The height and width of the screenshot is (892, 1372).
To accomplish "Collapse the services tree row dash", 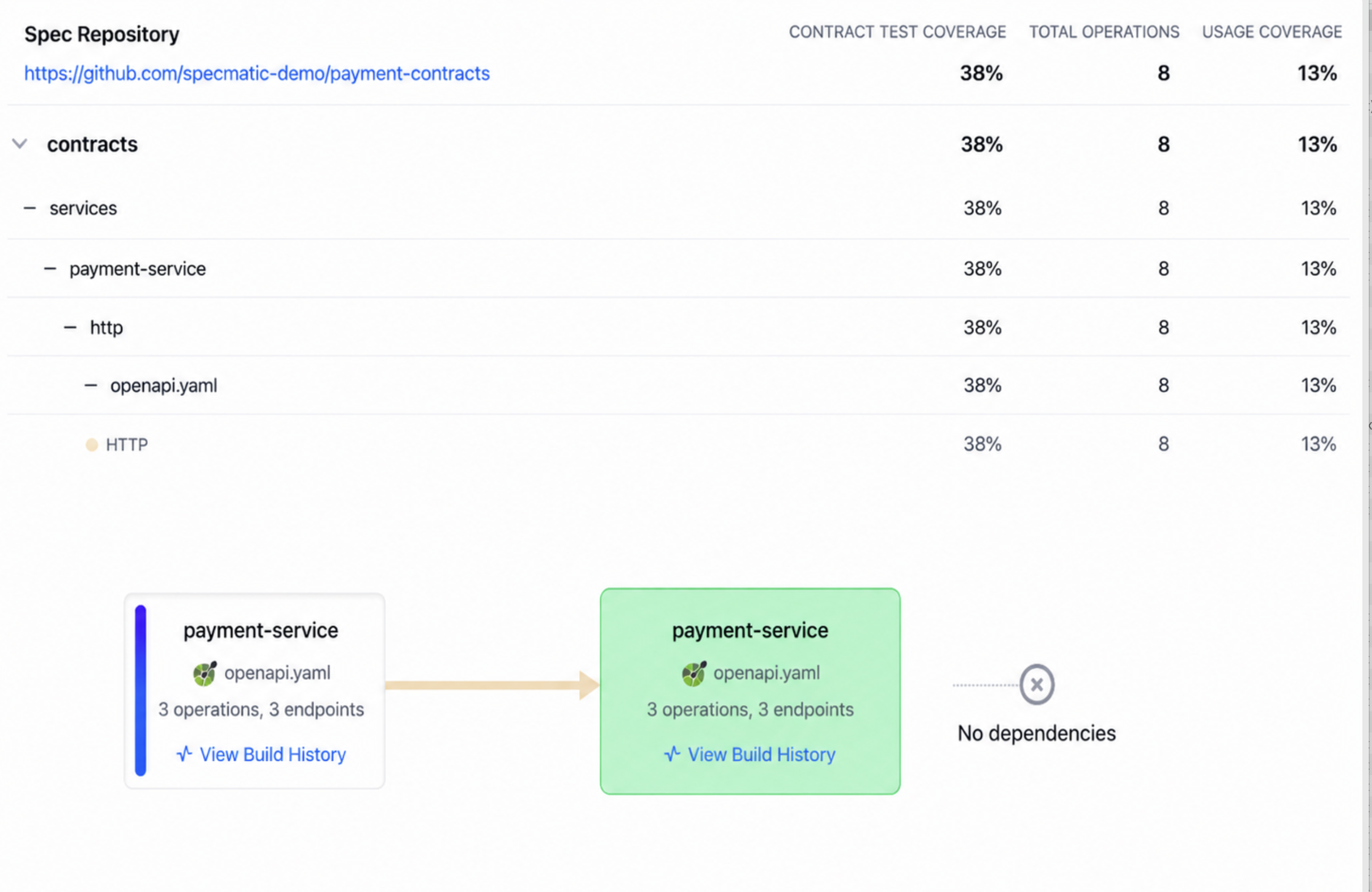I will tap(29, 208).
